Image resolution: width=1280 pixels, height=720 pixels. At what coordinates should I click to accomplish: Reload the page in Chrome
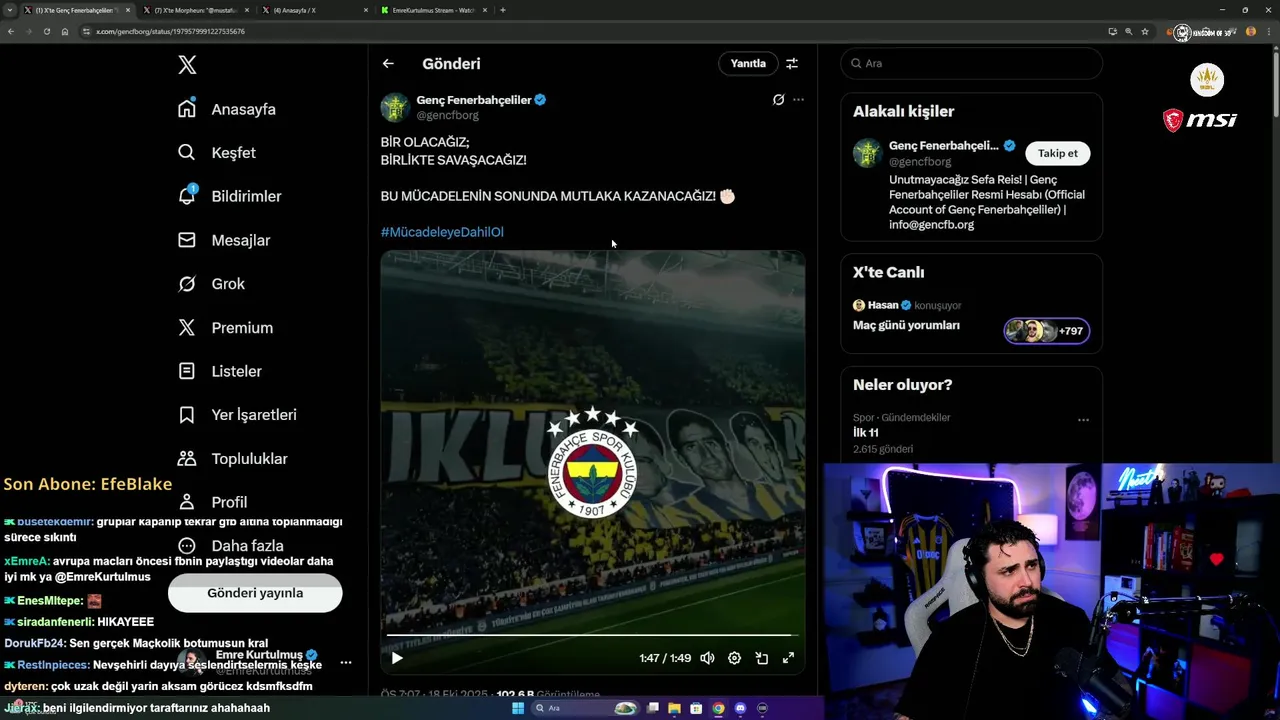(46, 31)
